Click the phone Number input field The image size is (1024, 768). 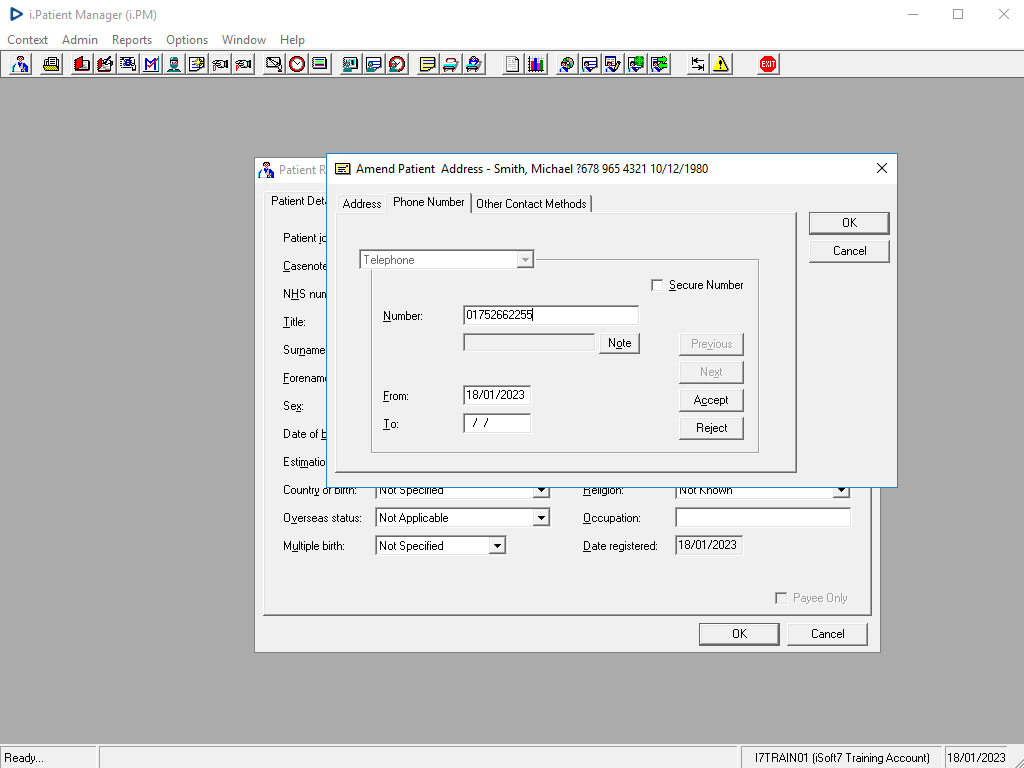[x=551, y=315]
